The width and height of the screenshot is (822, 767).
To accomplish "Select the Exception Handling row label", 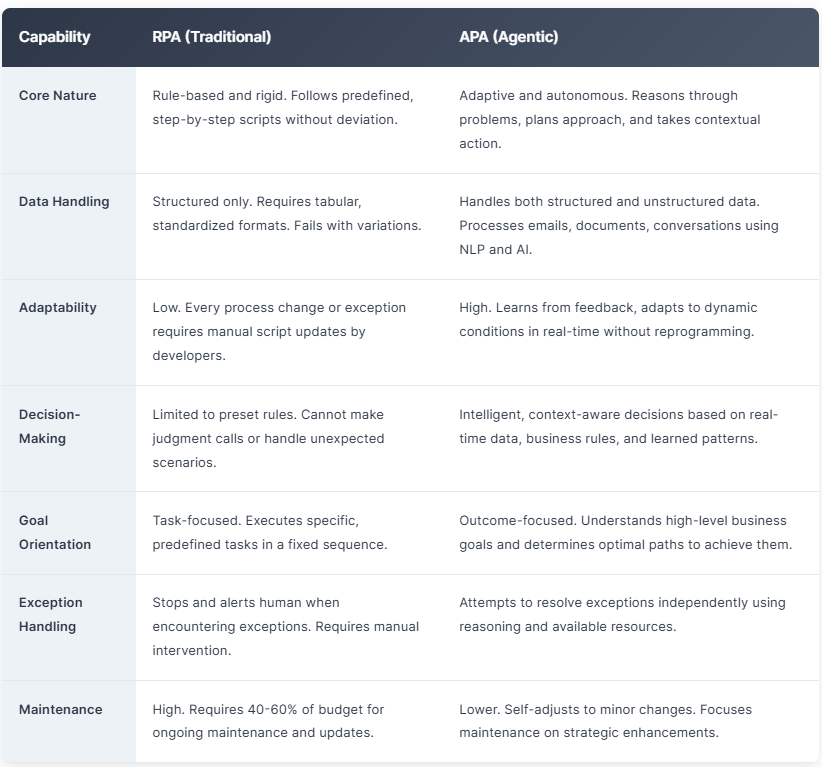I will pos(51,614).
